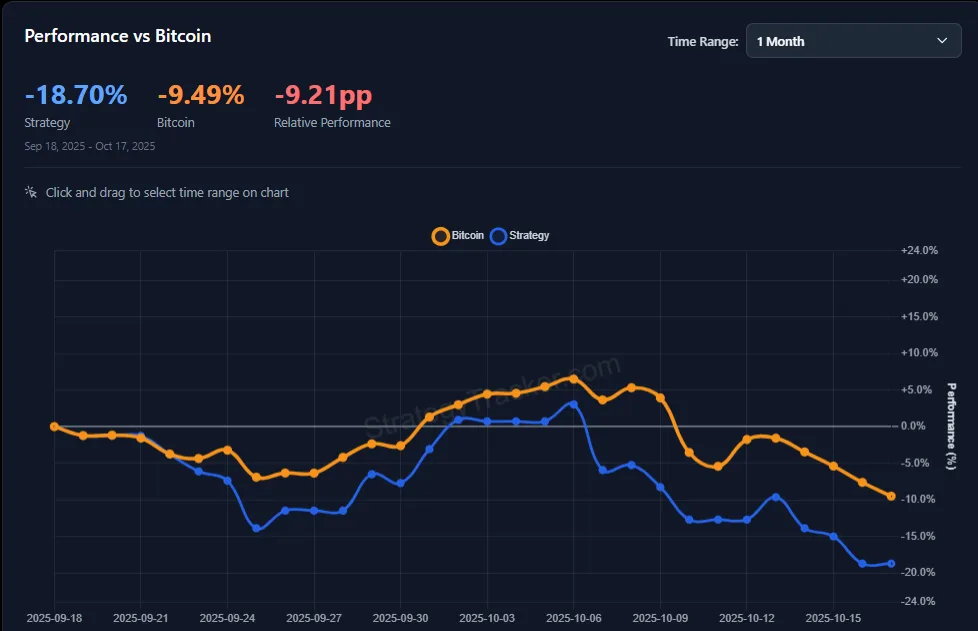The width and height of the screenshot is (978, 631).
Task: Open the Time Range dropdown
Action: pos(853,41)
